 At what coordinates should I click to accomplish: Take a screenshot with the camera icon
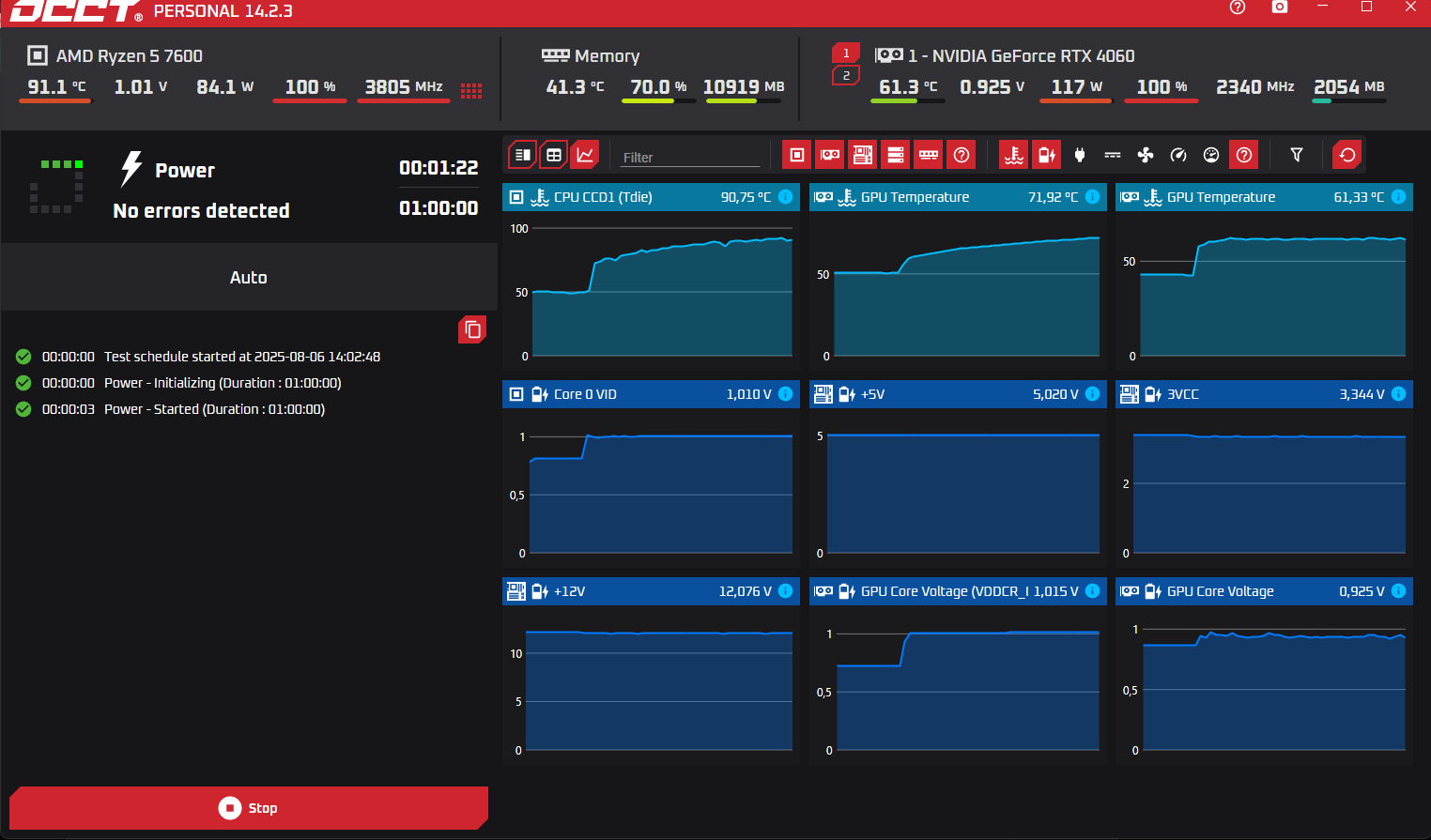coord(1280,8)
